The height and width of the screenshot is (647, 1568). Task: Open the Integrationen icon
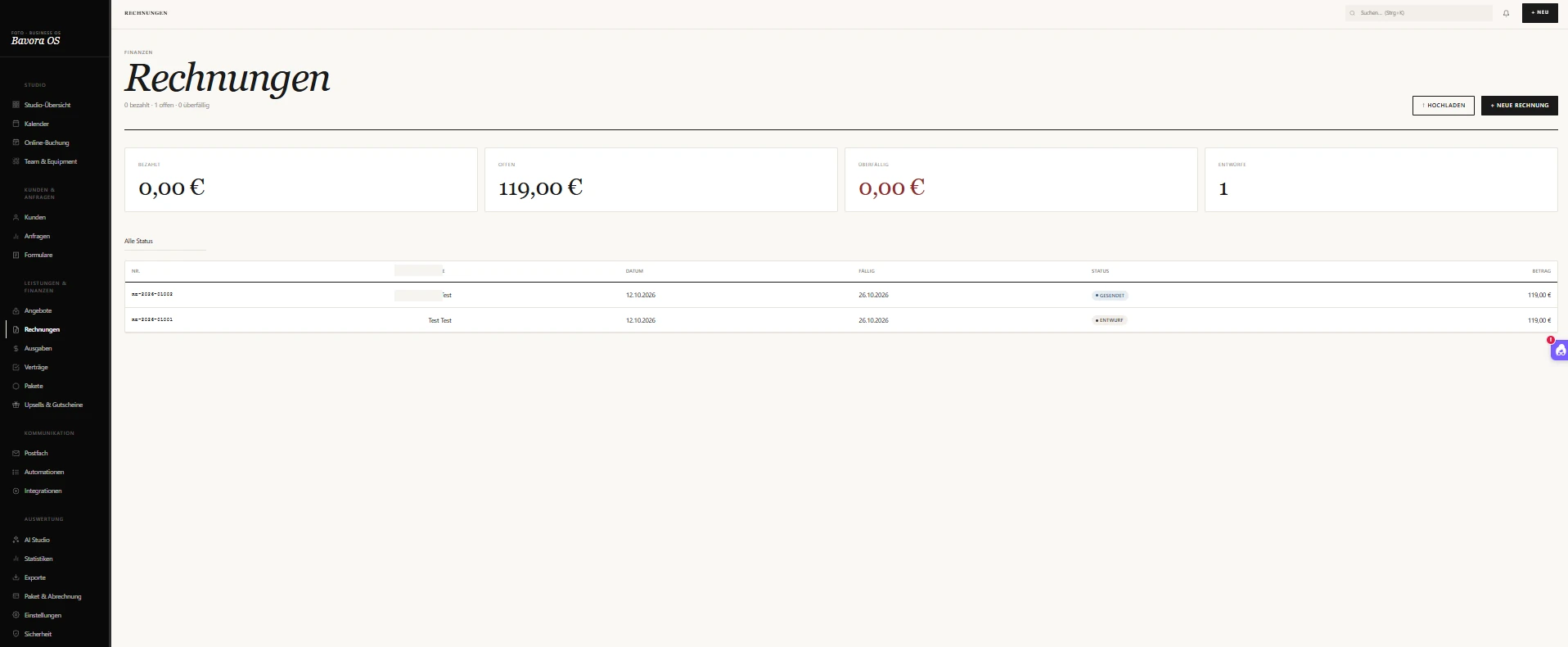click(16, 491)
